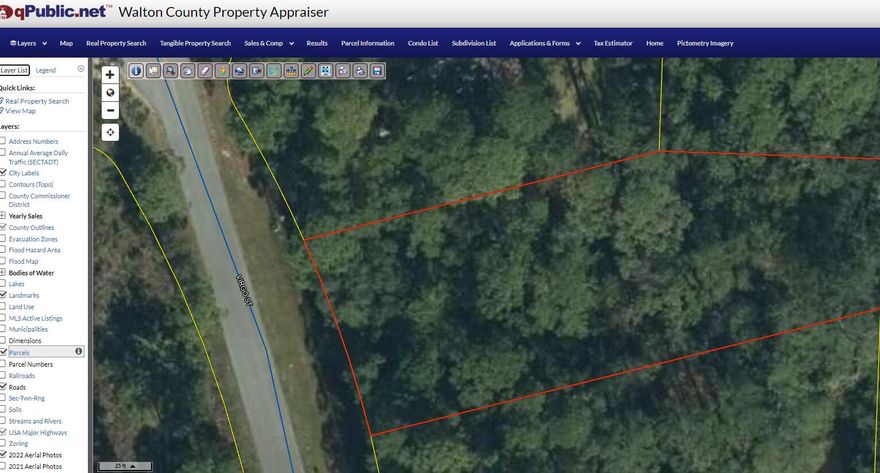Click the globe full extent button
Viewport: 880px width, 473px height.
[110, 93]
